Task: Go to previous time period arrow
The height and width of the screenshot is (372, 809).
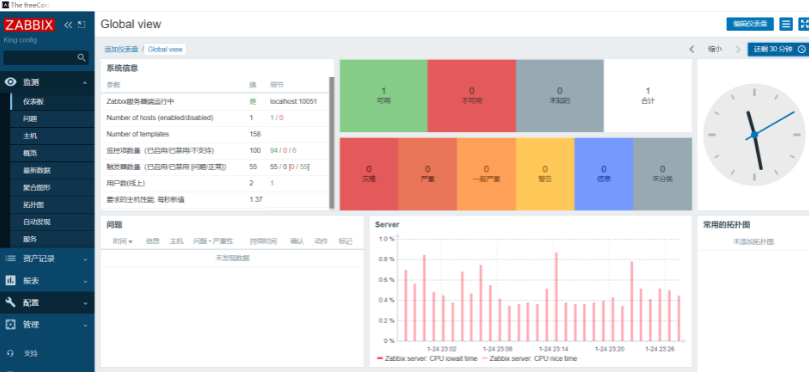Action: pos(692,49)
